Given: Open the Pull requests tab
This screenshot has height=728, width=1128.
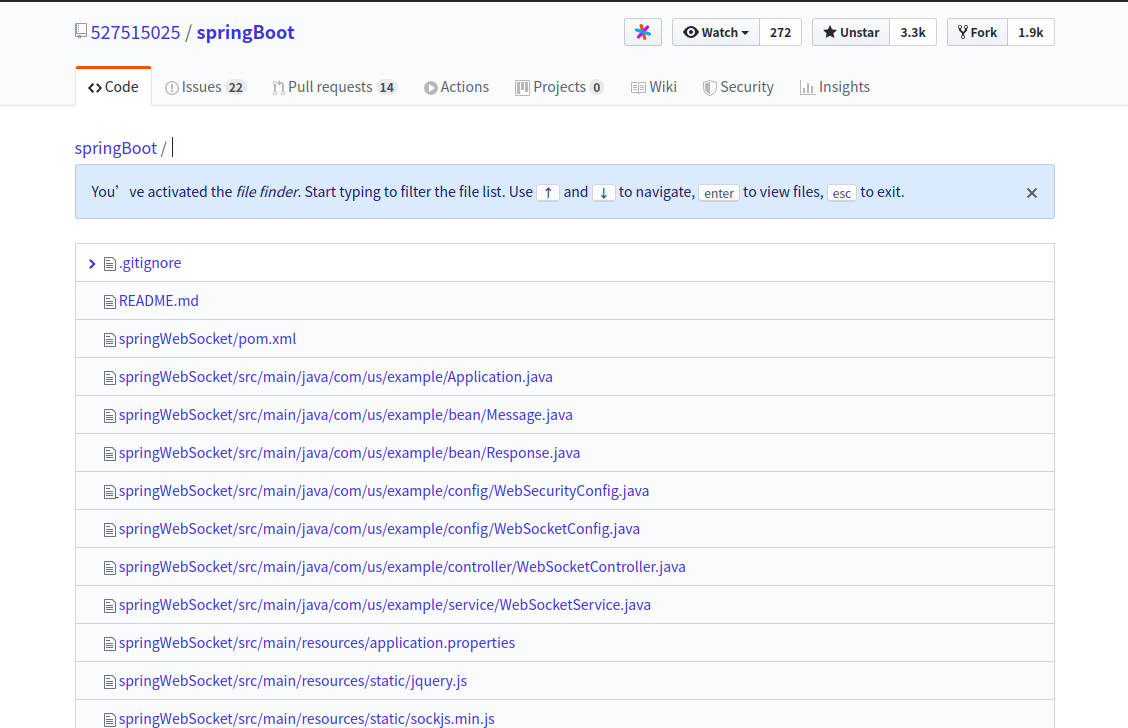Looking at the screenshot, I should [x=335, y=87].
